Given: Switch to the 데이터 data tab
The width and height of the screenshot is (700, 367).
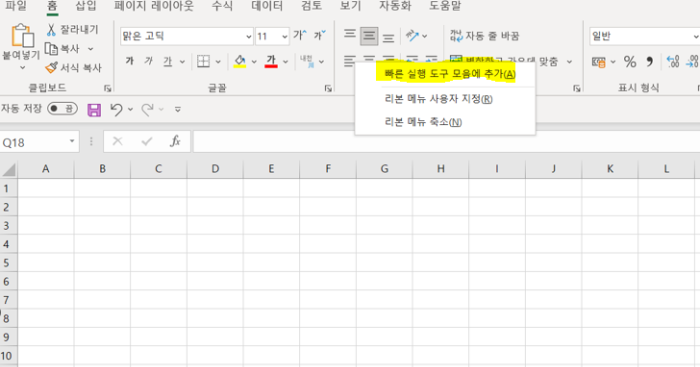Looking at the screenshot, I should [x=267, y=6].
